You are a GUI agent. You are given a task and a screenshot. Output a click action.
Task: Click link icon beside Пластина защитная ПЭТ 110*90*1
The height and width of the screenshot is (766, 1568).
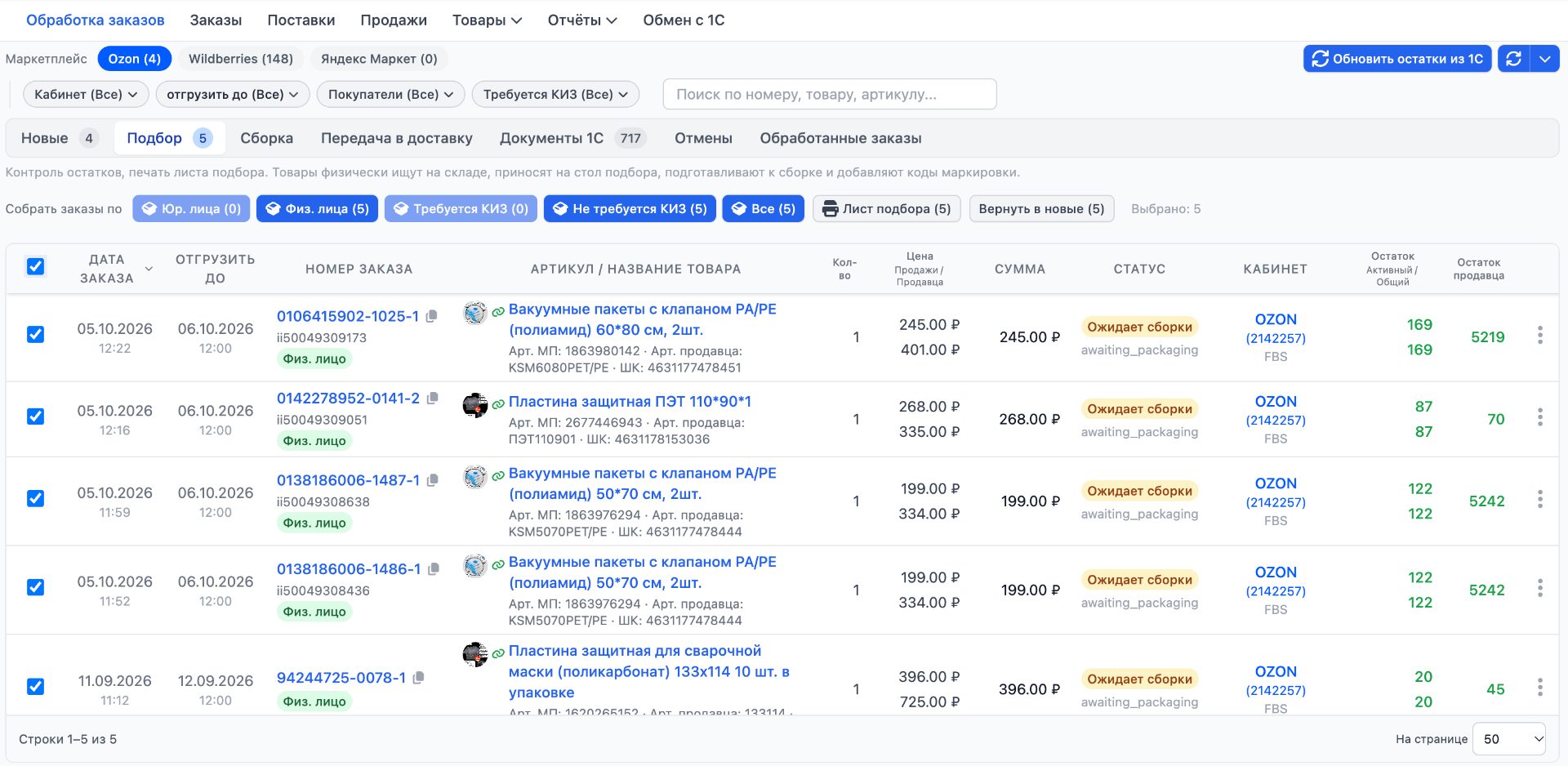click(498, 403)
